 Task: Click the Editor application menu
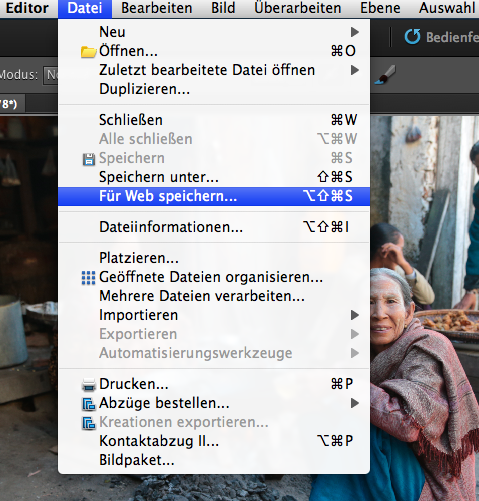27,8
